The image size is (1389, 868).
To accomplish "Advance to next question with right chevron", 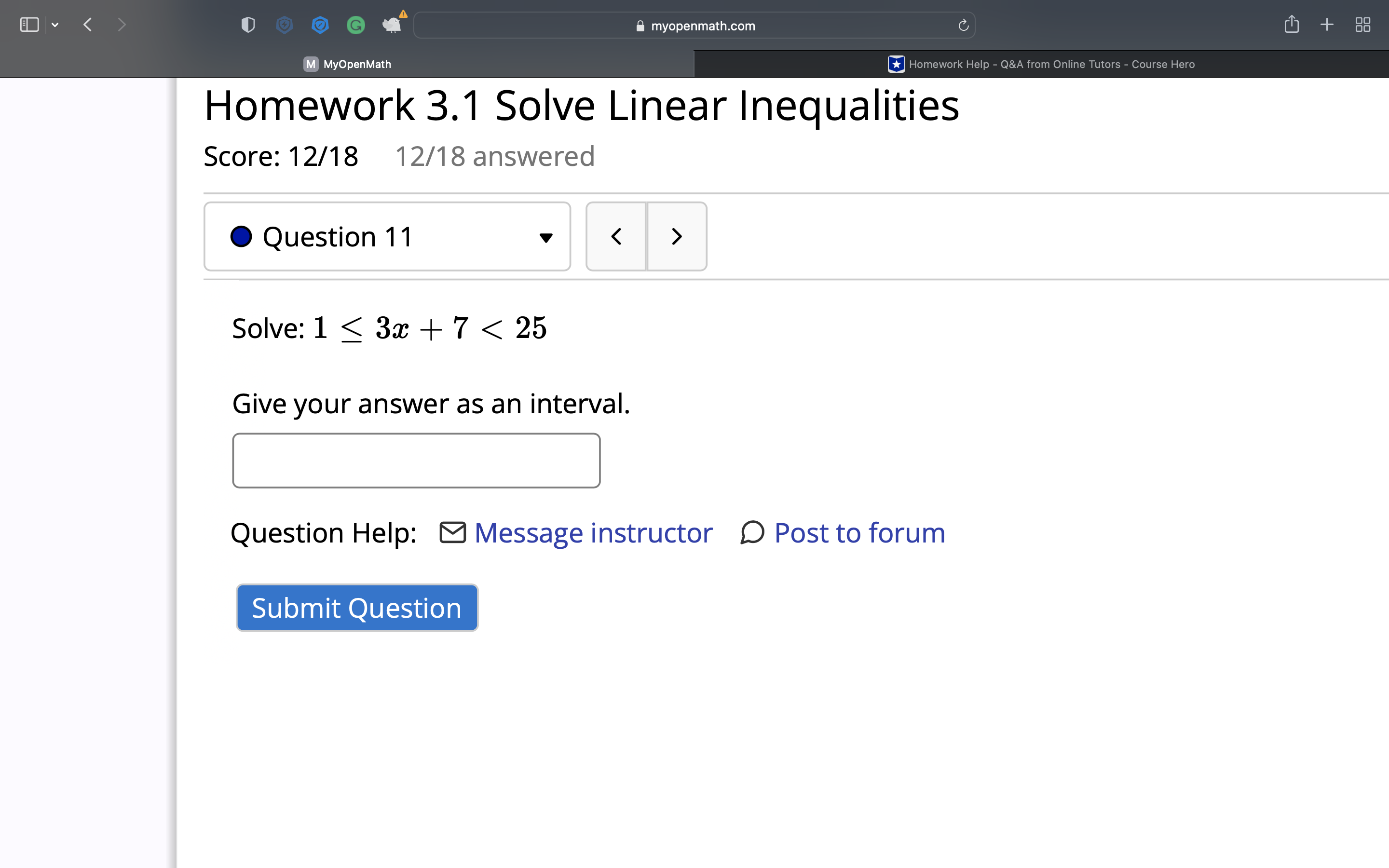I will [676, 236].
